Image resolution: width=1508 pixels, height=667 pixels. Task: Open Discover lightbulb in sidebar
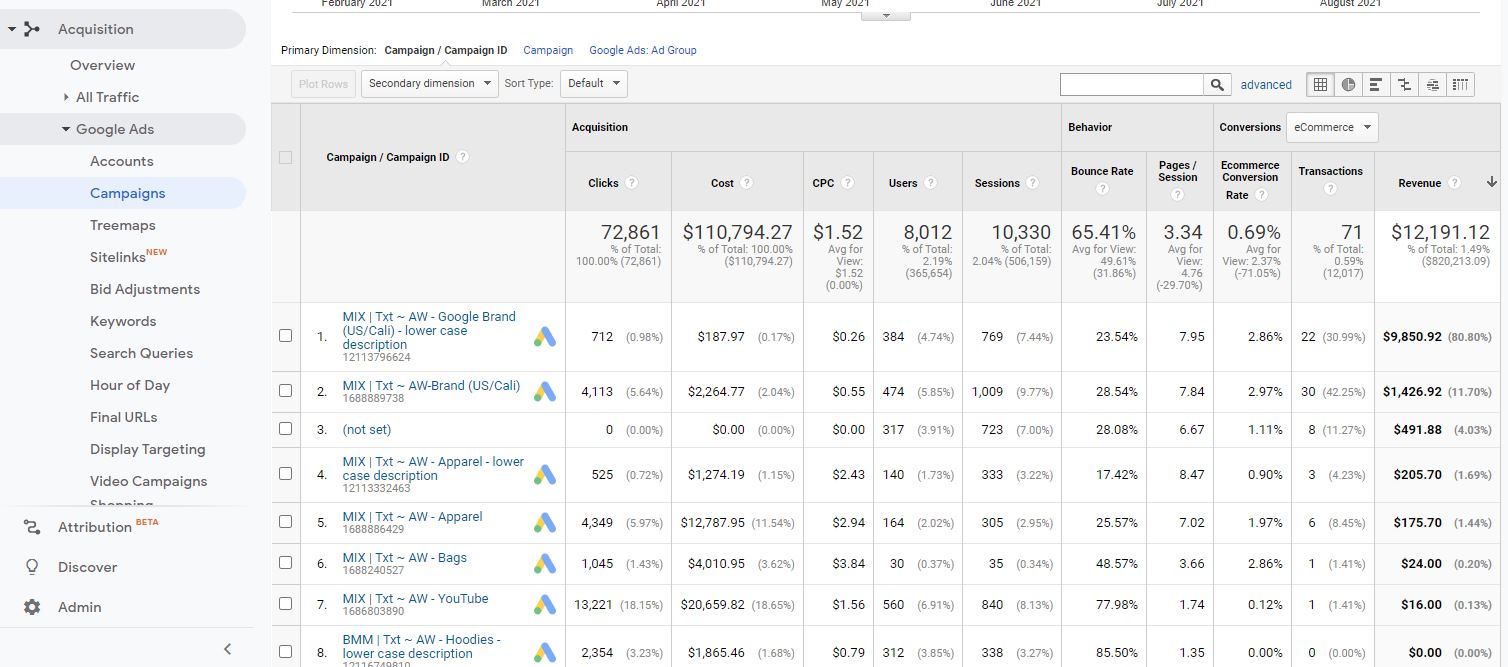pos(33,567)
